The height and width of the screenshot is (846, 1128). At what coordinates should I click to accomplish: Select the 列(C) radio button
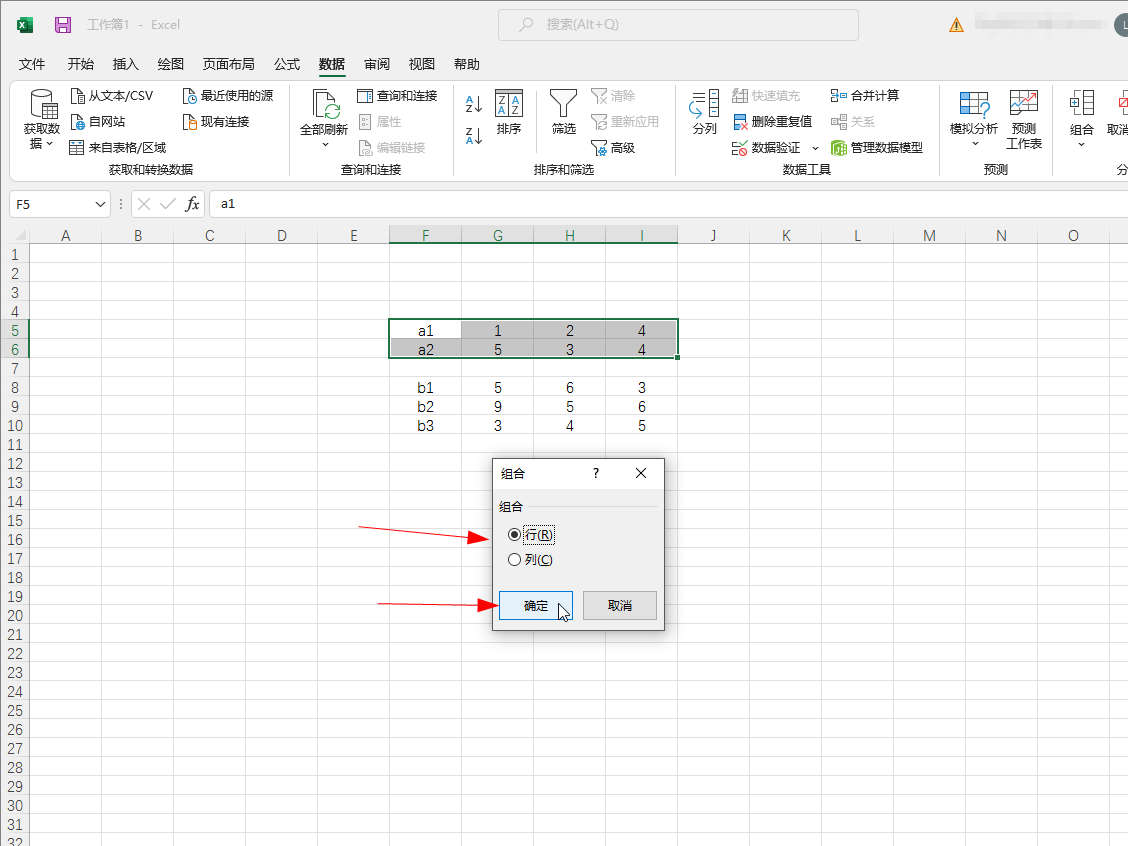coord(515,560)
